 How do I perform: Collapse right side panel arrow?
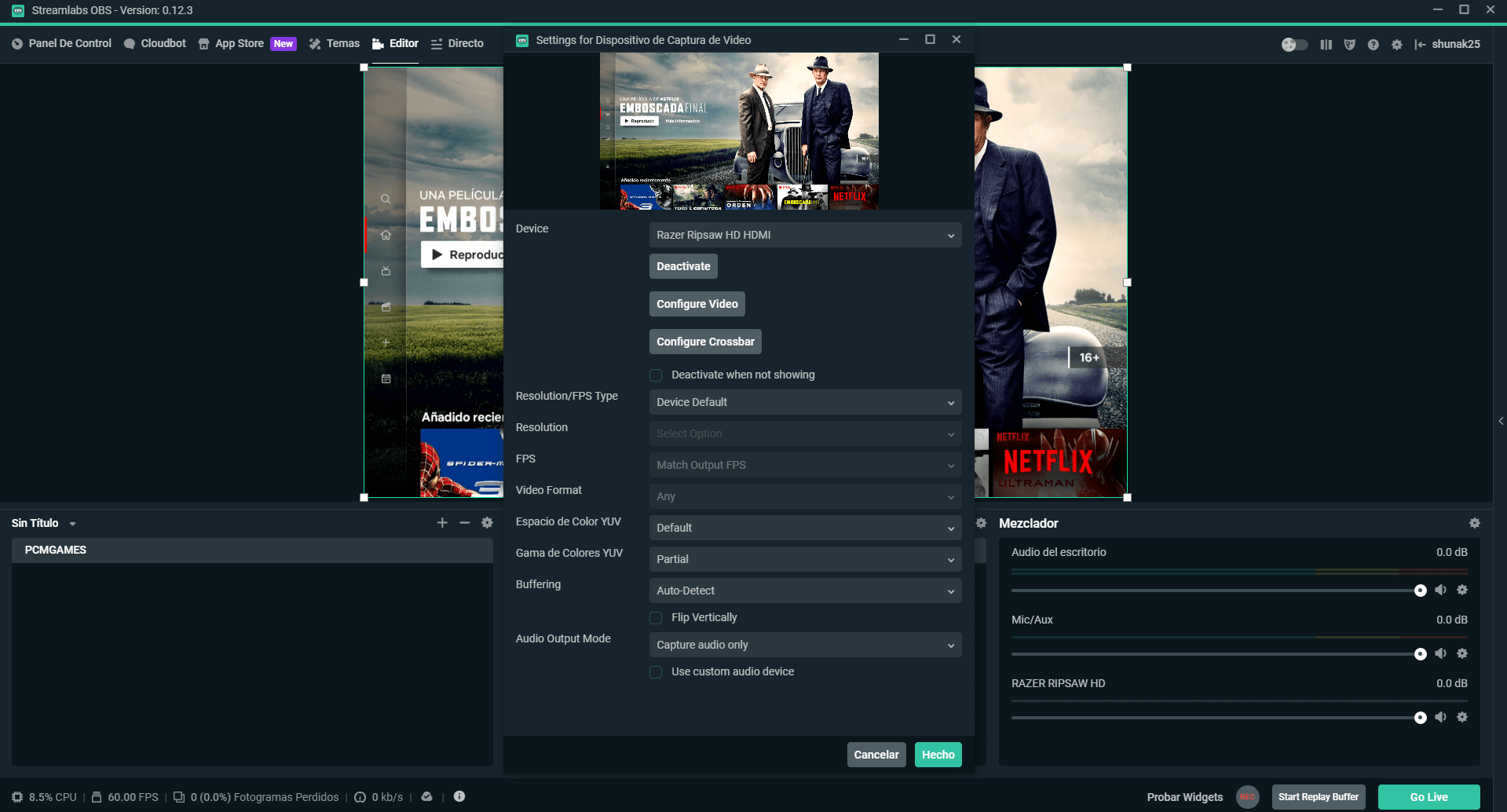pos(1501,422)
